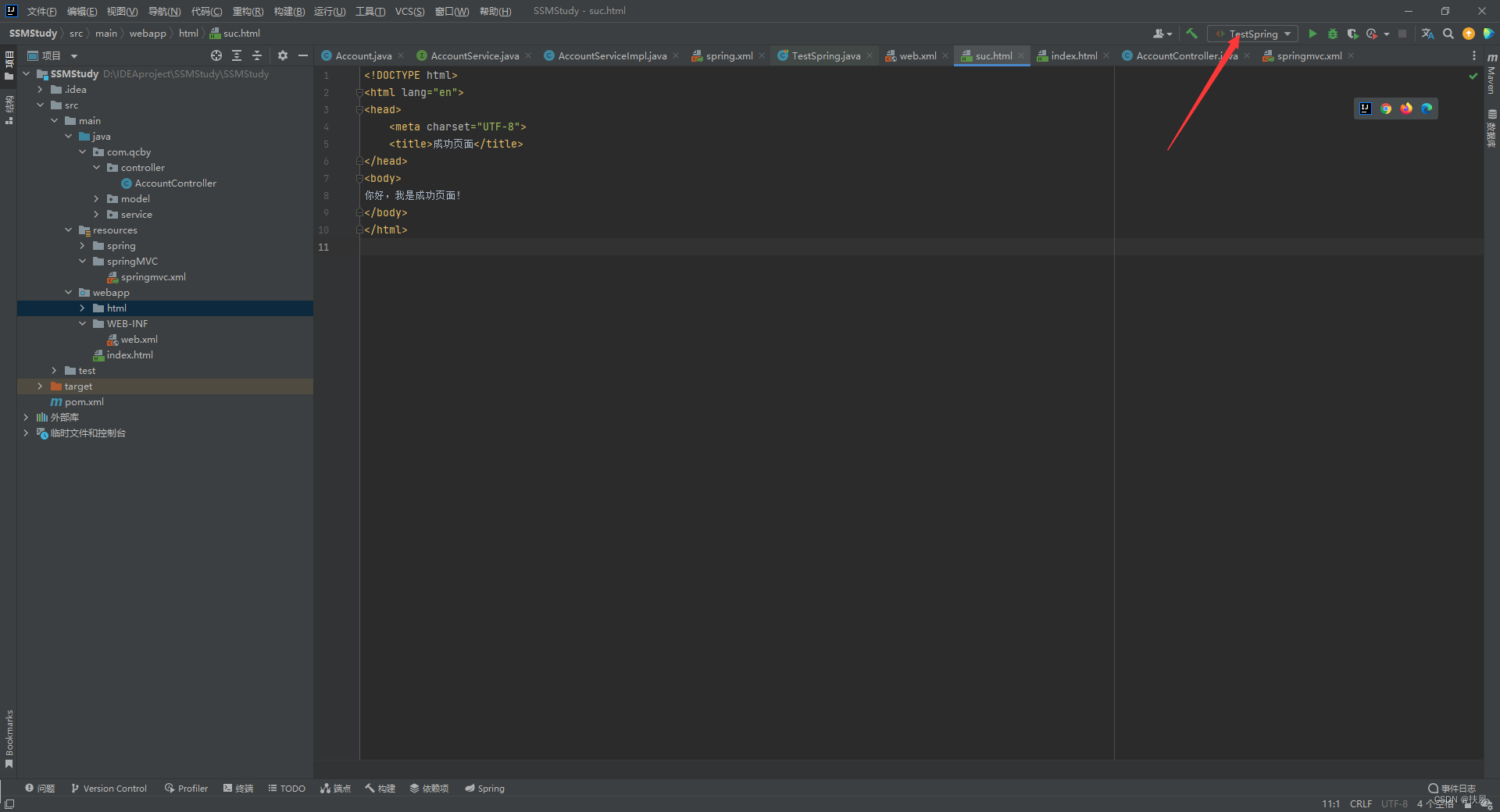The image size is (1500, 812).
Task: Select AccountController in the project tree
Action: click(175, 183)
